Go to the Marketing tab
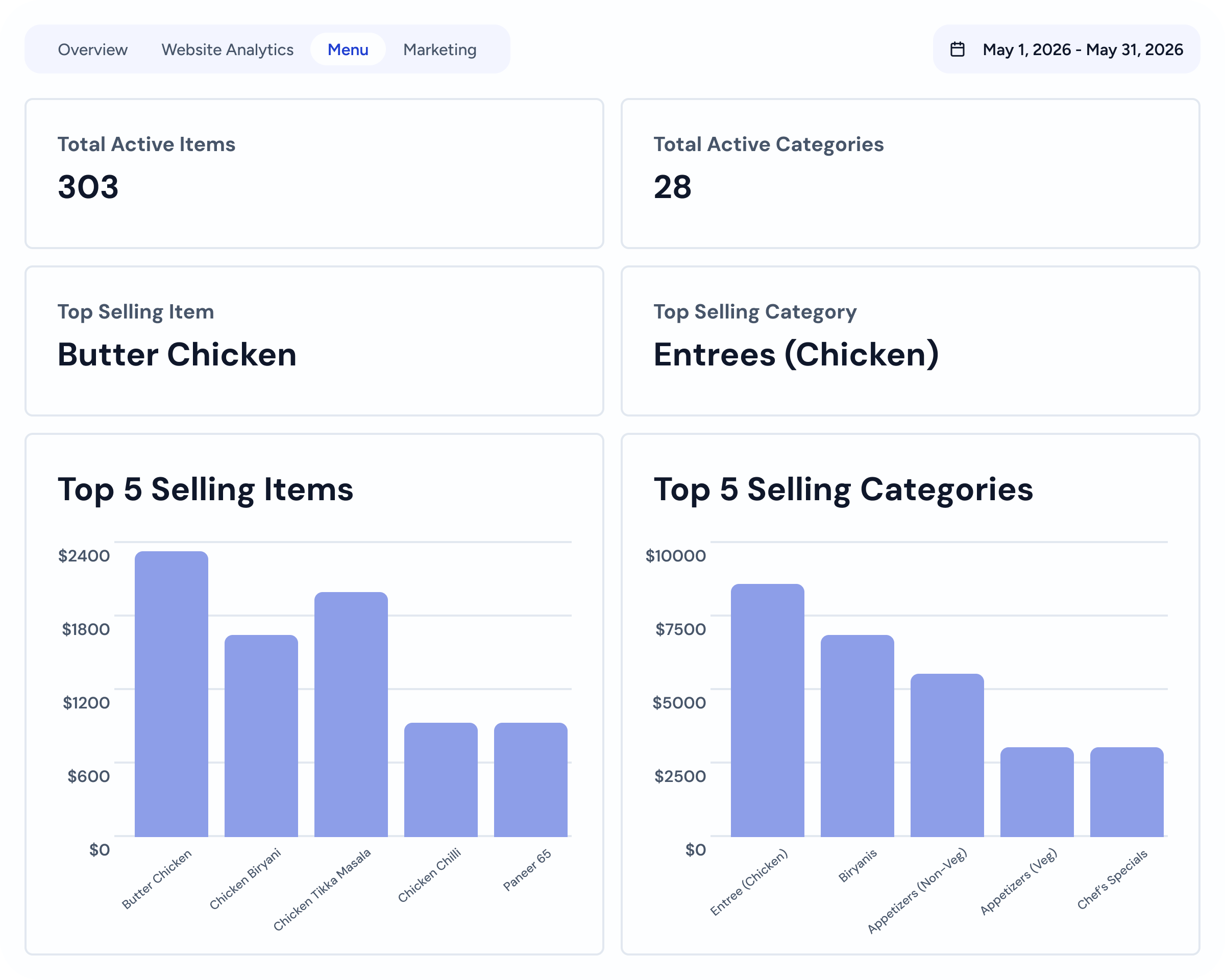The image size is (1225, 980). (440, 50)
